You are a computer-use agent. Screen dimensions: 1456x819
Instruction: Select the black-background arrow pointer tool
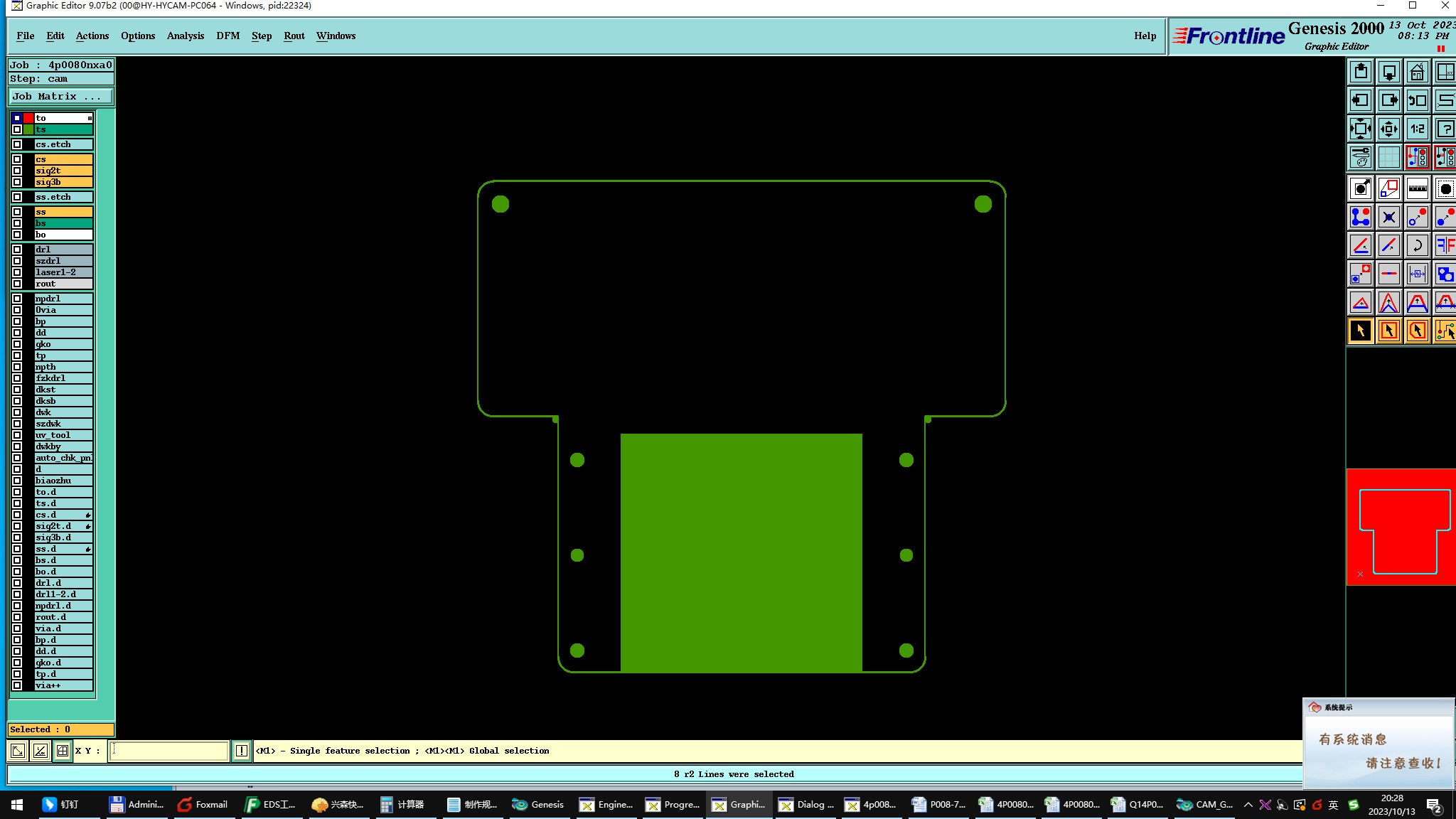tap(1361, 331)
